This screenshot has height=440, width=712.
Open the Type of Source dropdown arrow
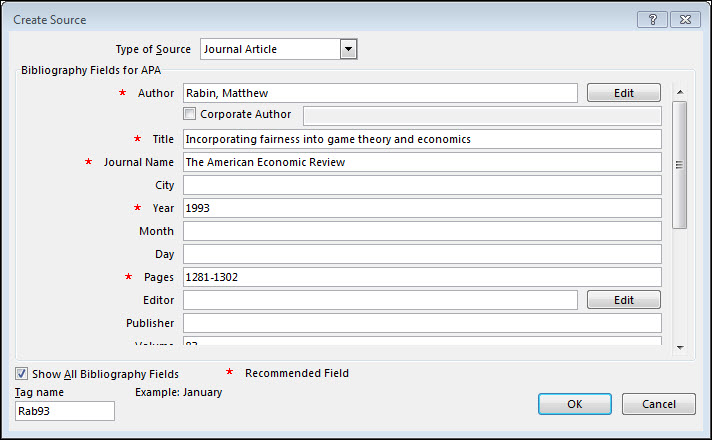(348, 49)
